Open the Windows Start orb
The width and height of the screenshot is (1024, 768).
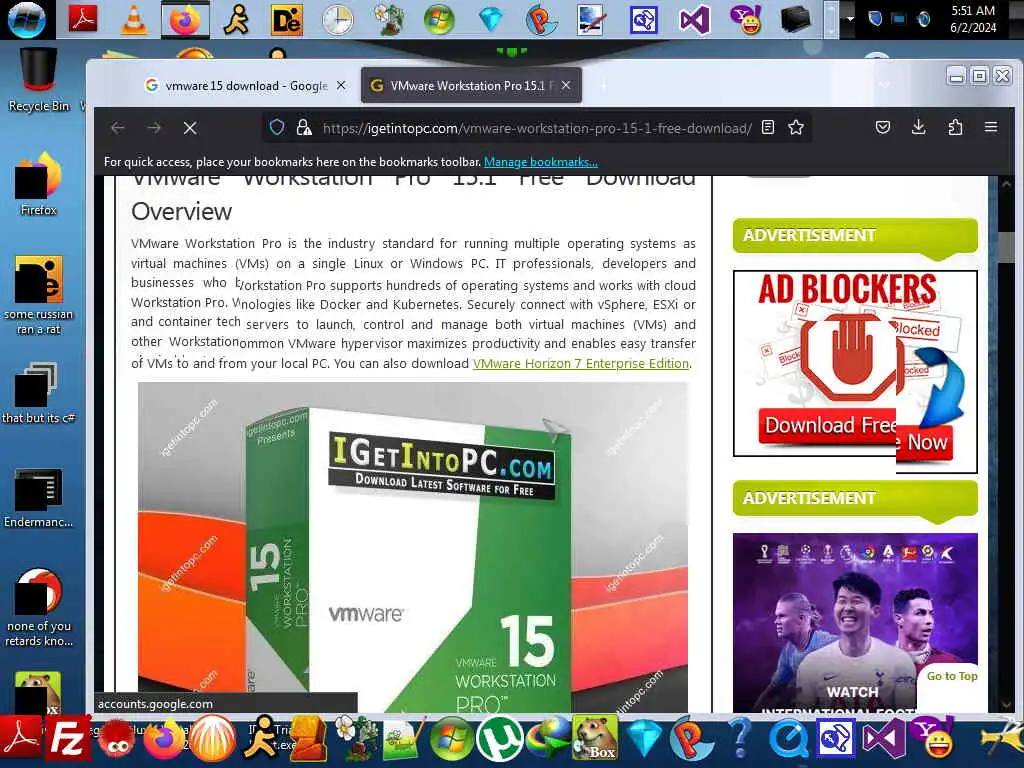pos(27,20)
